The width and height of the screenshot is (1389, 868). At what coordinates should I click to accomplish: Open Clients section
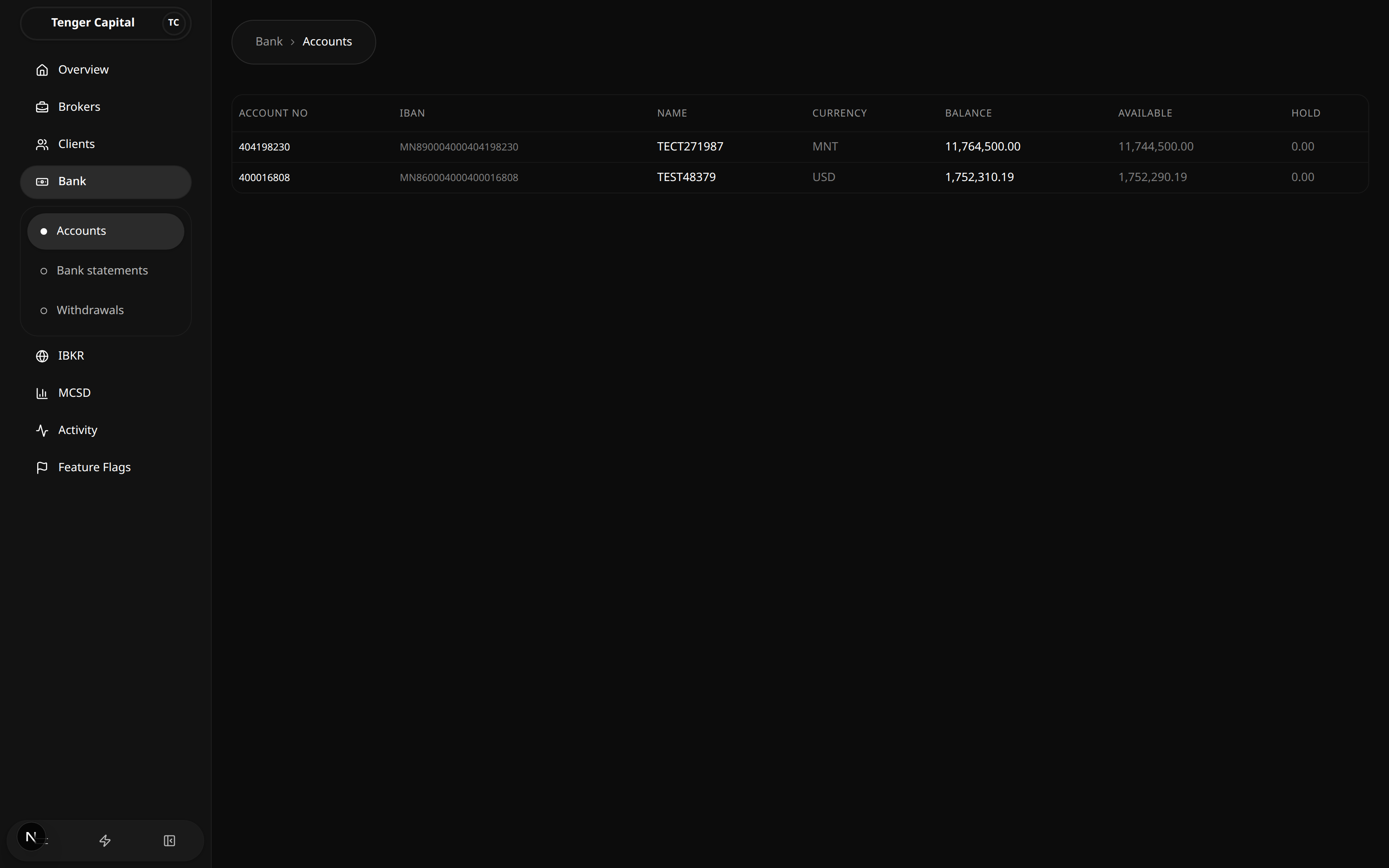coord(105,144)
